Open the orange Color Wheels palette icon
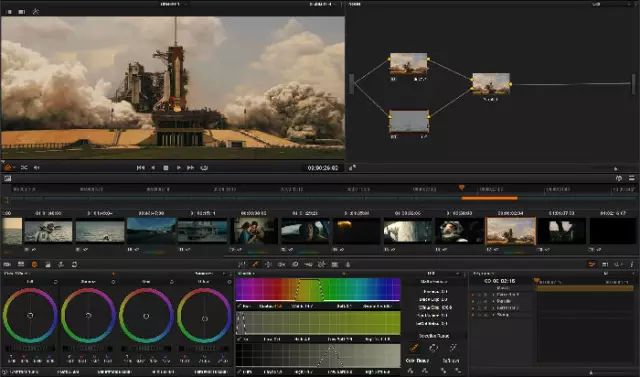Screen dimensions: 640x377 34,265
